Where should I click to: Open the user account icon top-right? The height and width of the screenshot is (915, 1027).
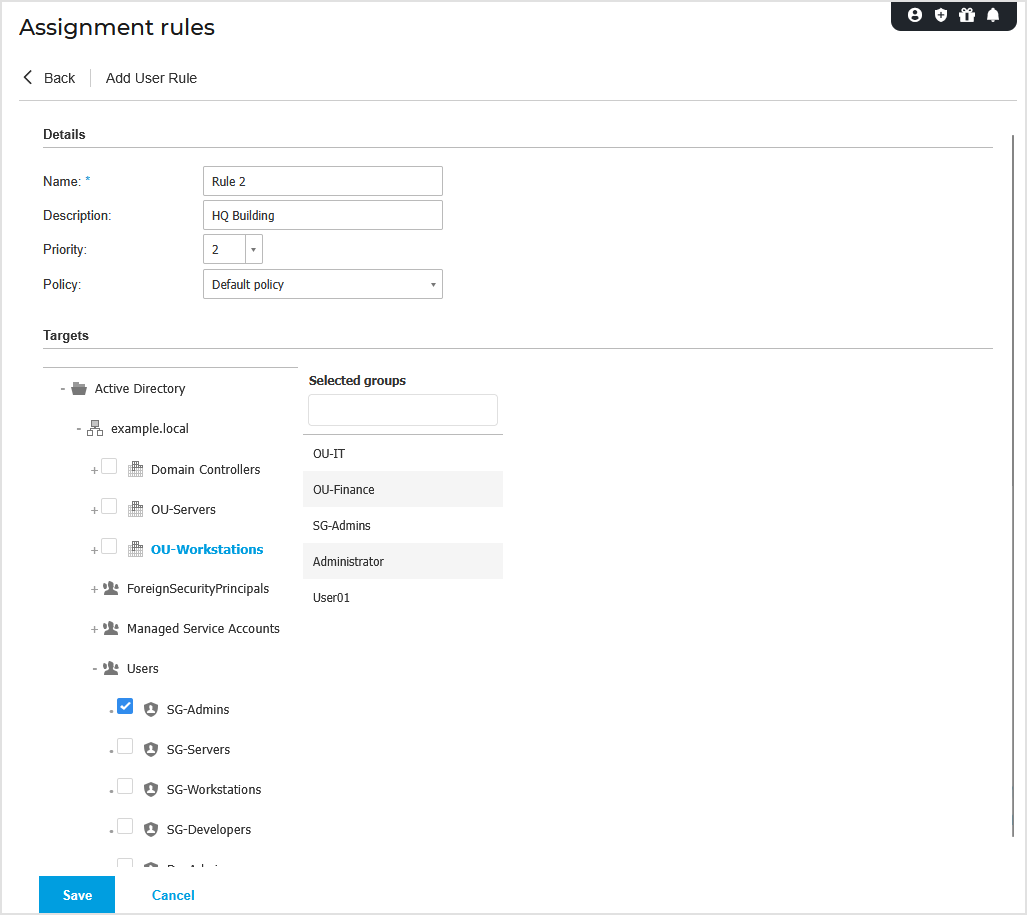coord(915,15)
